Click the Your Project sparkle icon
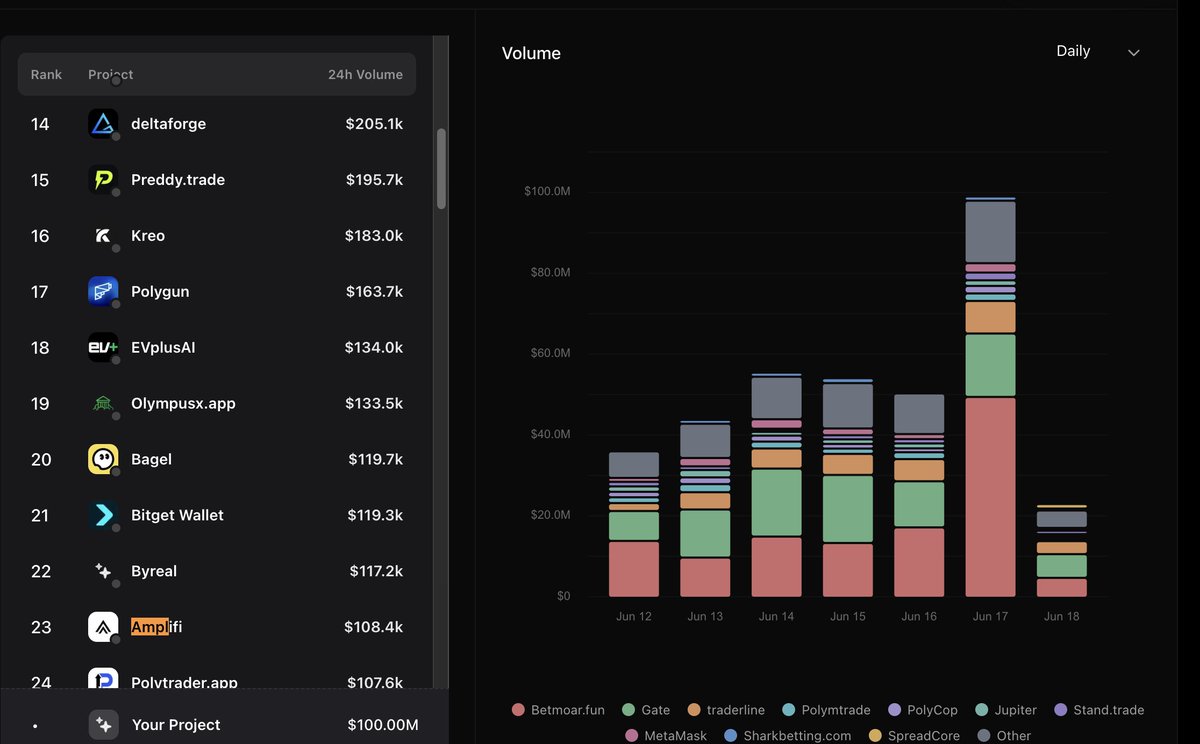The height and width of the screenshot is (744, 1200). click(x=103, y=724)
